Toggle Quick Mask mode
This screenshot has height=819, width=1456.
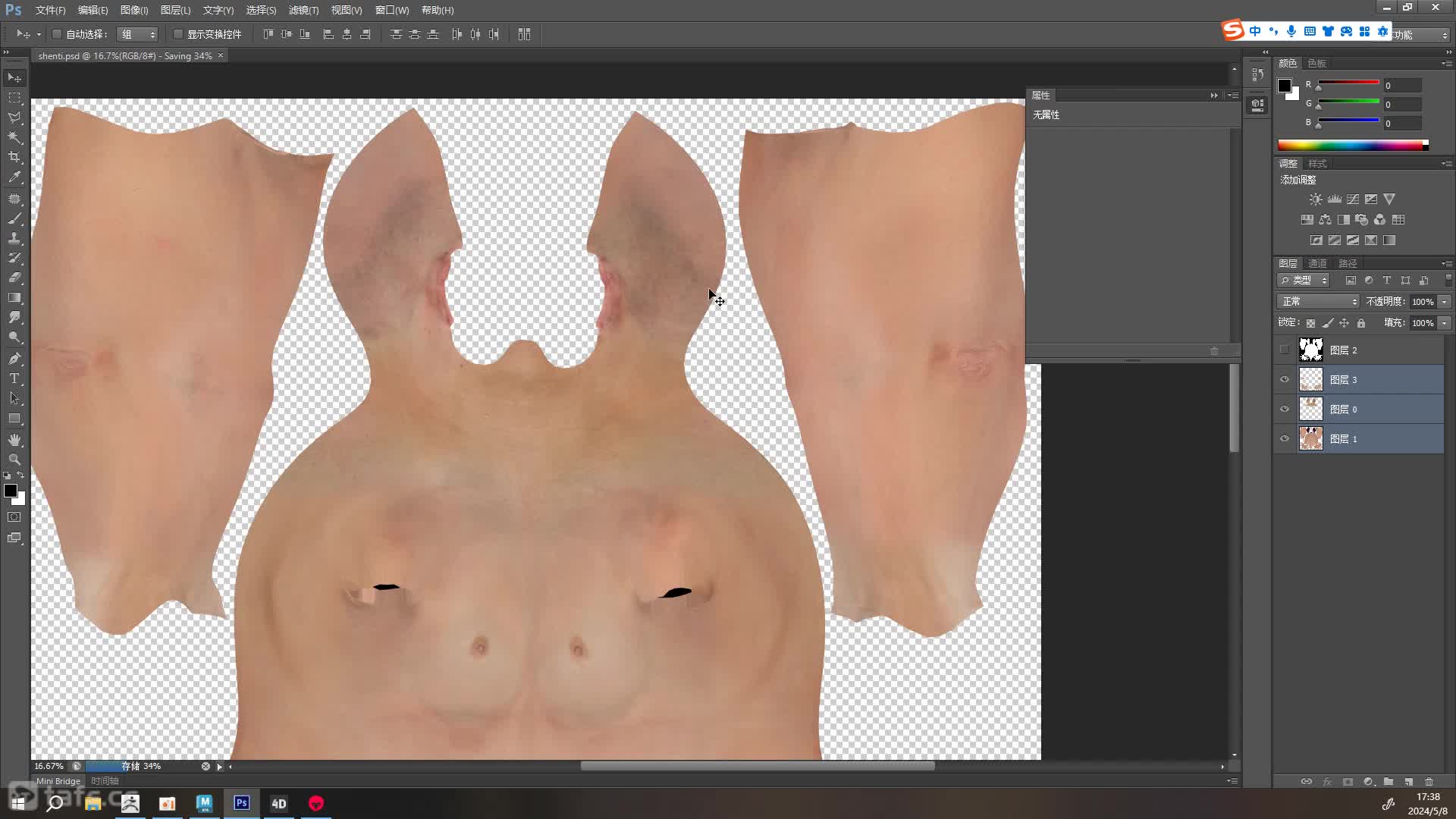[x=14, y=517]
